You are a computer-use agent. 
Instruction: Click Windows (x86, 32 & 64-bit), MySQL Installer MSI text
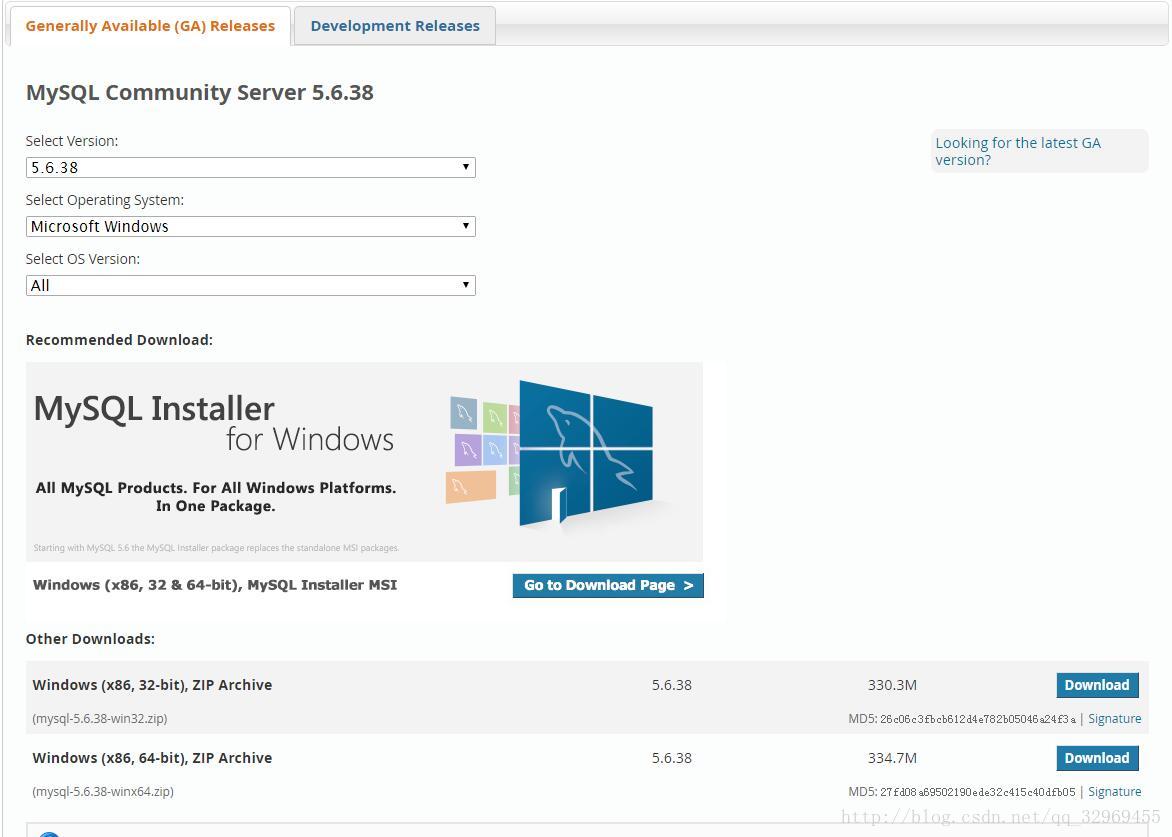[215, 585]
